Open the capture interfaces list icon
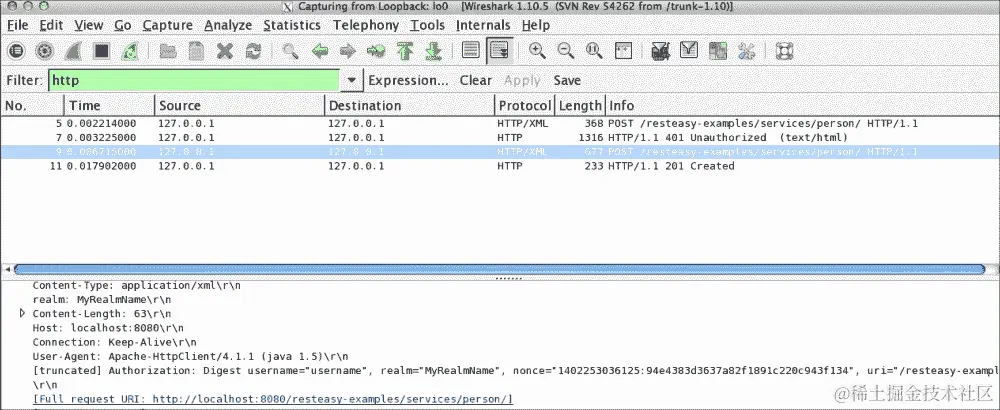Image resolution: width=1000 pixels, height=410 pixels. (16, 50)
